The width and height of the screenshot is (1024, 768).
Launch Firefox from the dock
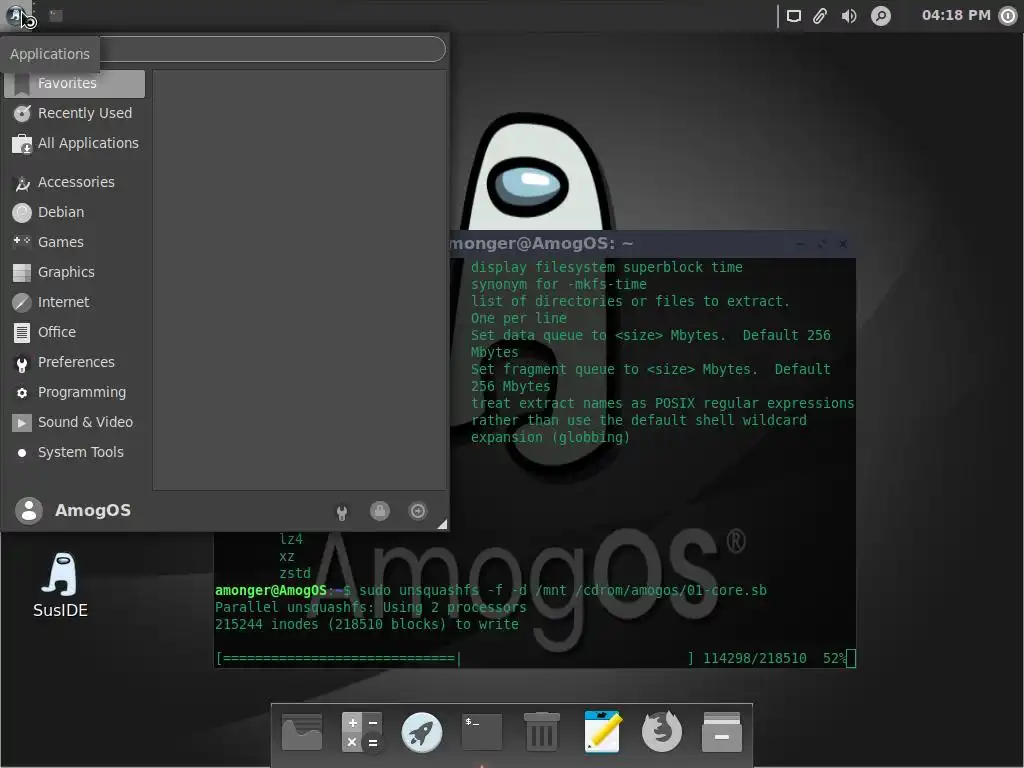click(x=662, y=732)
